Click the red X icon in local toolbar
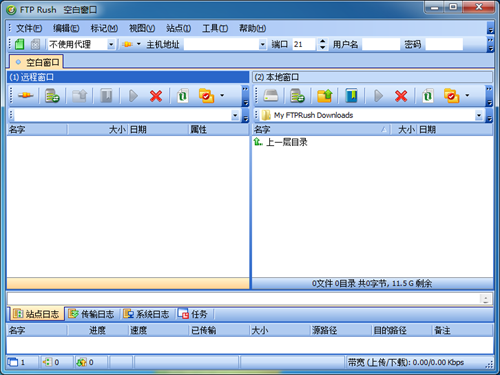Image resolution: width=500 pixels, height=375 pixels. [401, 96]
